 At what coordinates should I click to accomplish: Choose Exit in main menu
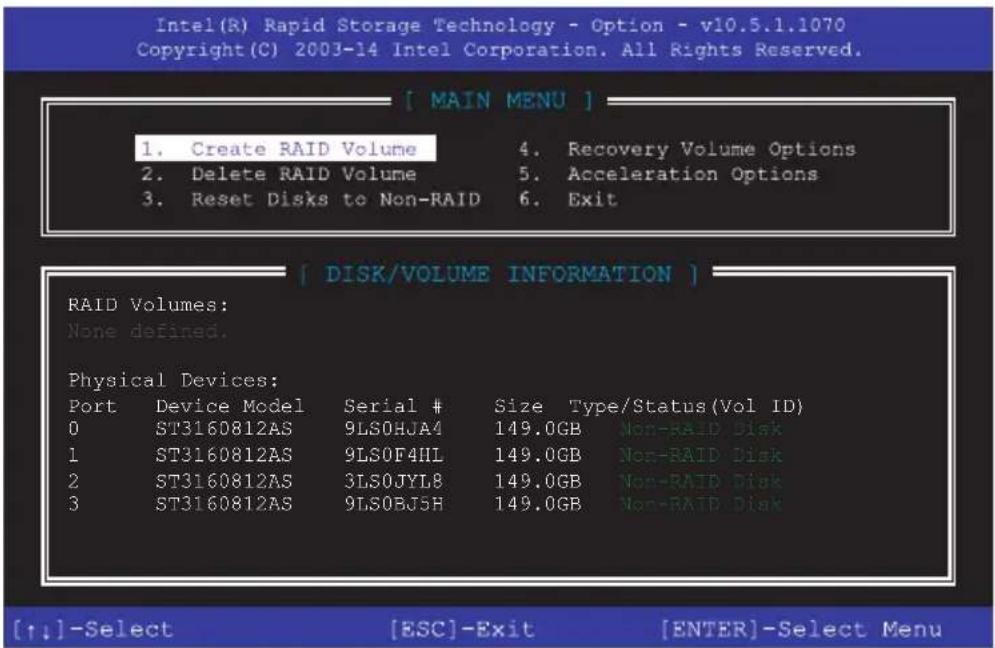pos(567,199)
